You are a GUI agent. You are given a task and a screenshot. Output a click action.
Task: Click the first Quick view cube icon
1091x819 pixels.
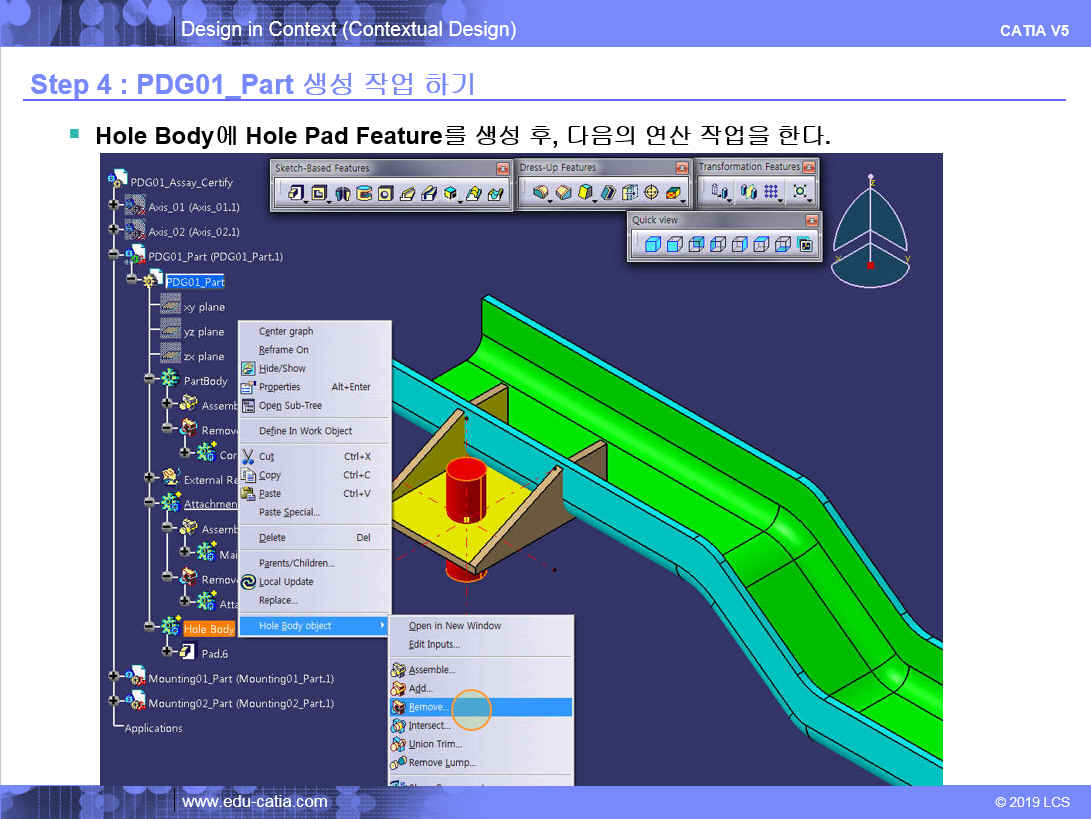click(652, 244)
